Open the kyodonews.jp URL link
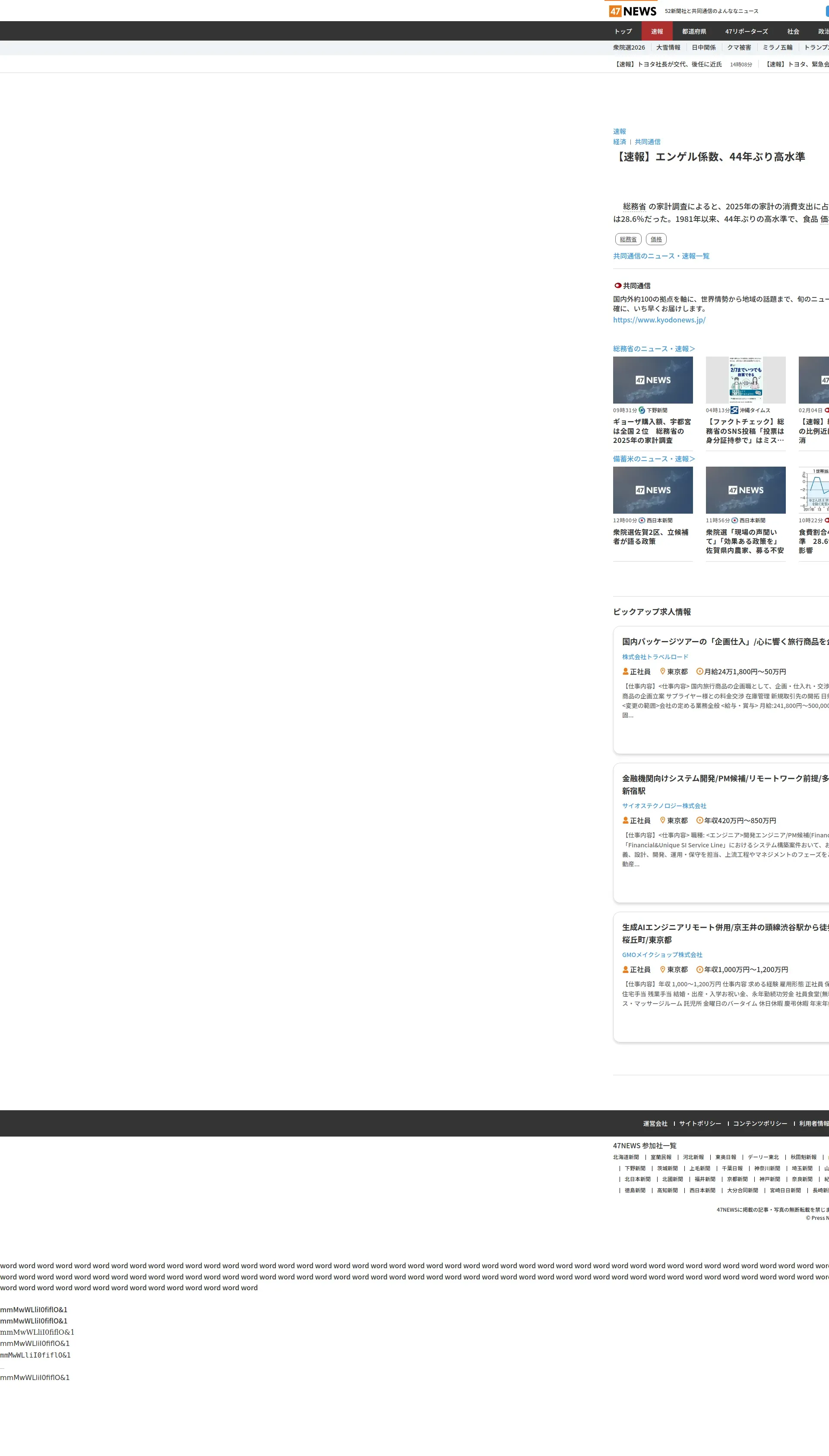This screenshot has height=1456, width=829. (x=659, y=320)
